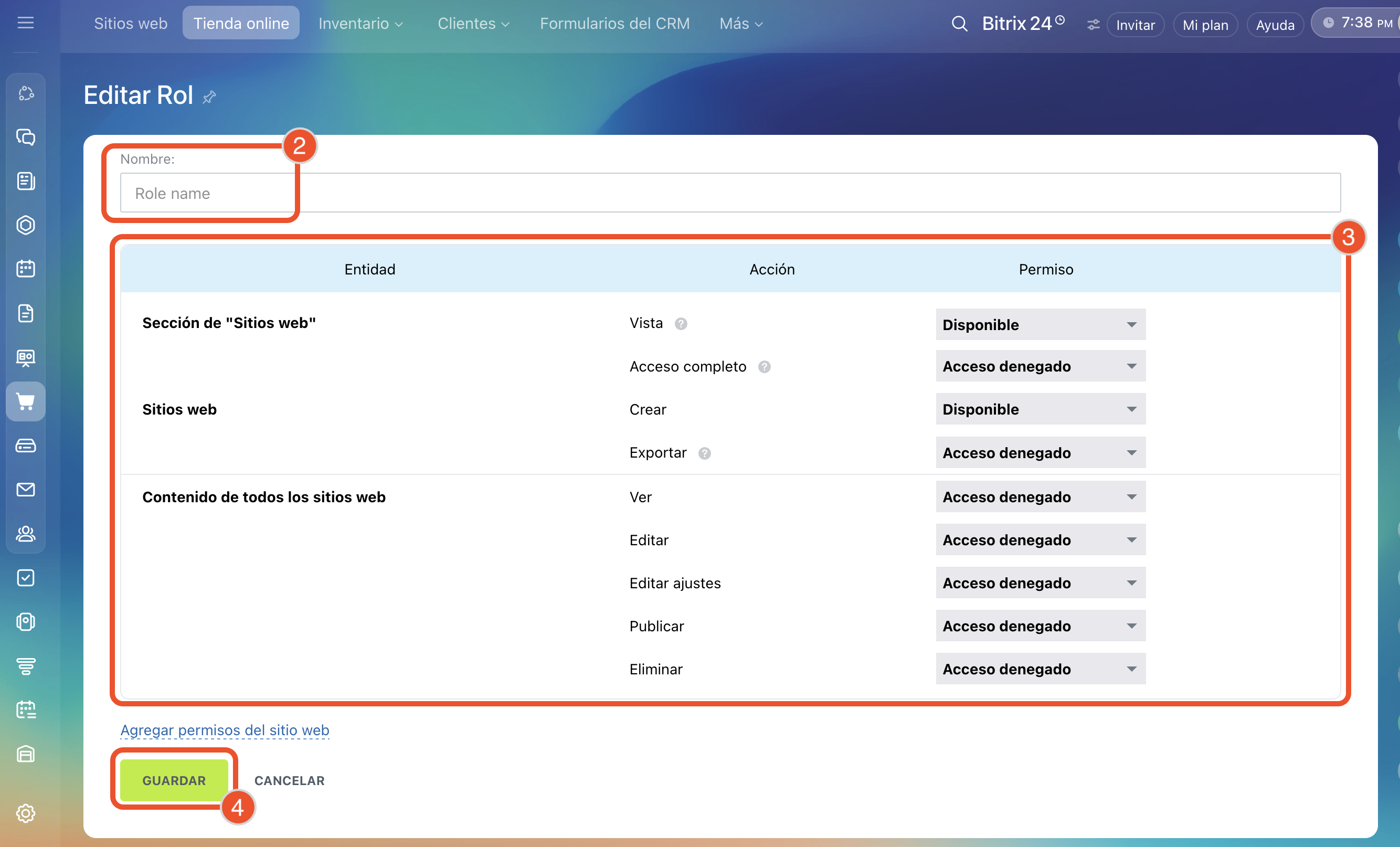Viewport: 1400px width, 847px height.
Task: Expand the Vista permission dropdown
Action: 1040,325
